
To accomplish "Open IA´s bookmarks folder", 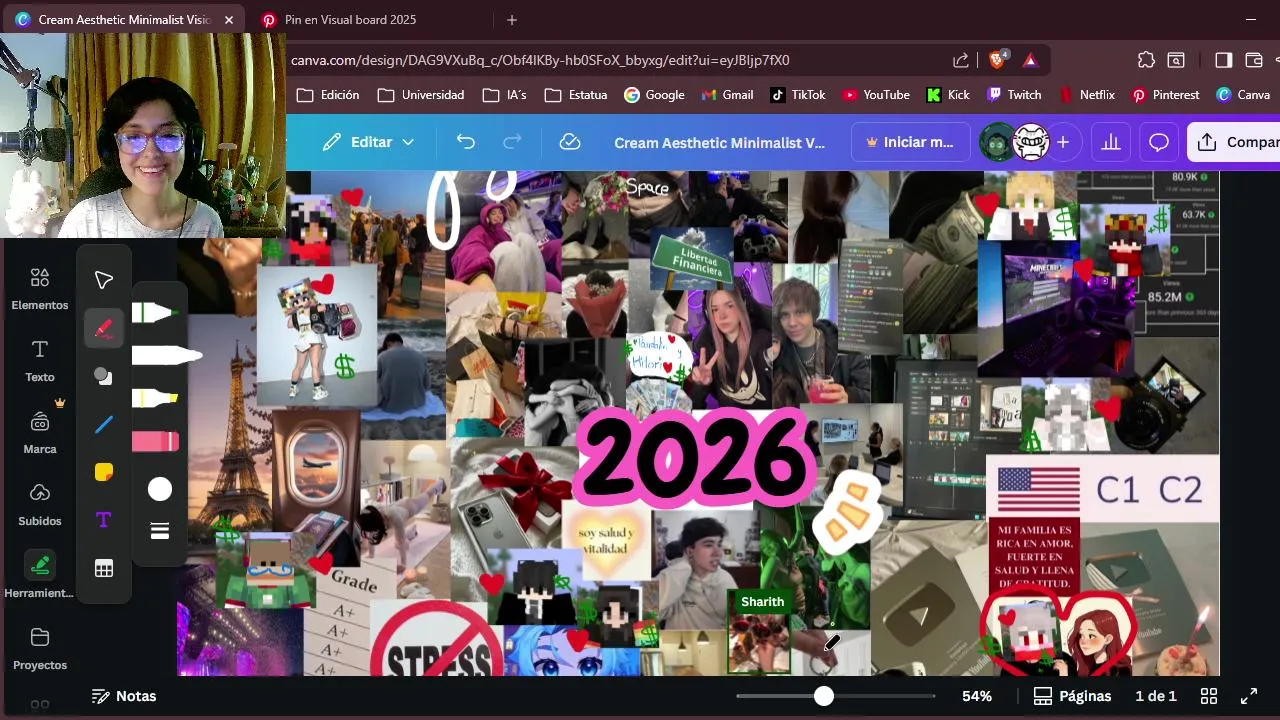I will coord(504,95).
